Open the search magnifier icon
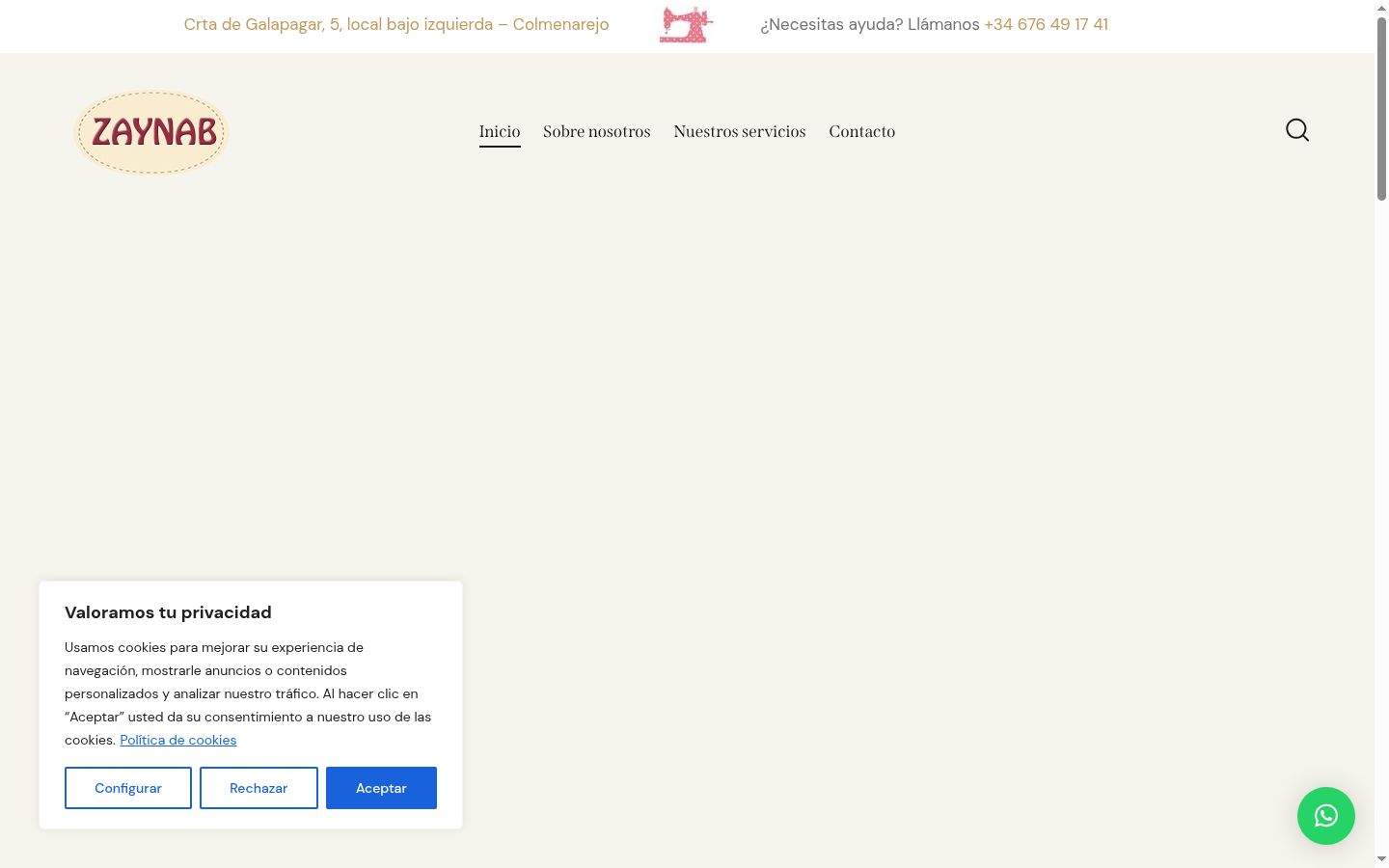1389x868 pixels. coord(1297,130)
